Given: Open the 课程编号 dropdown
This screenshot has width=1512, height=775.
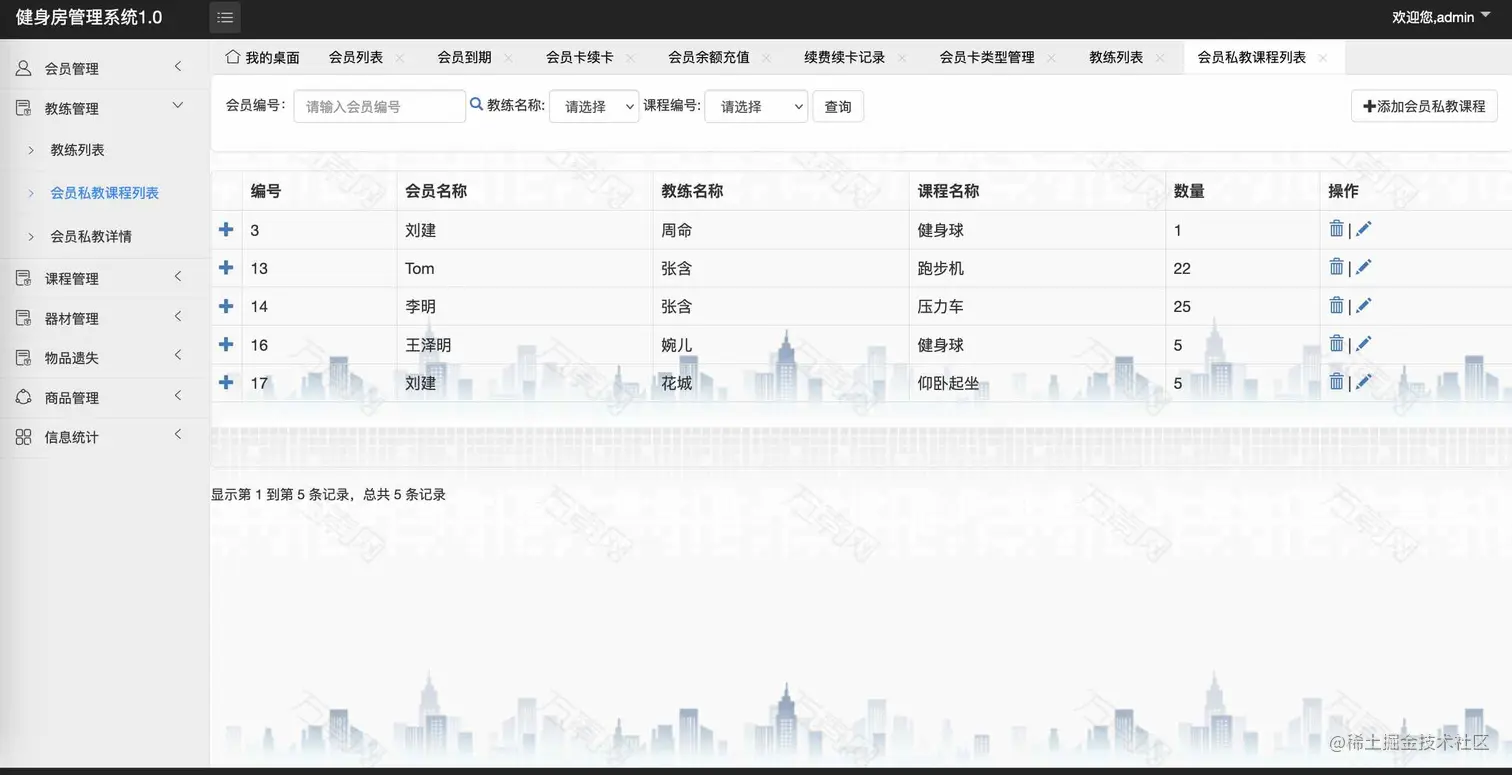Looking at the screenshot, I should [756, 106].
